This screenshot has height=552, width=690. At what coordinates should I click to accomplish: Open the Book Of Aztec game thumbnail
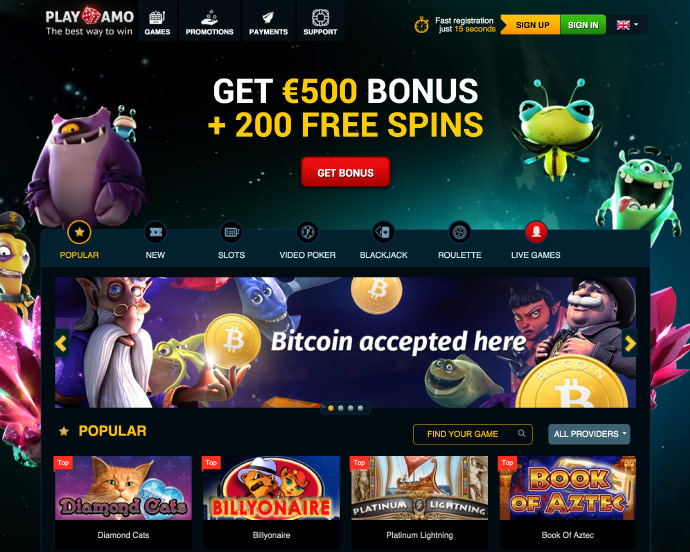(x=568, y=488)
